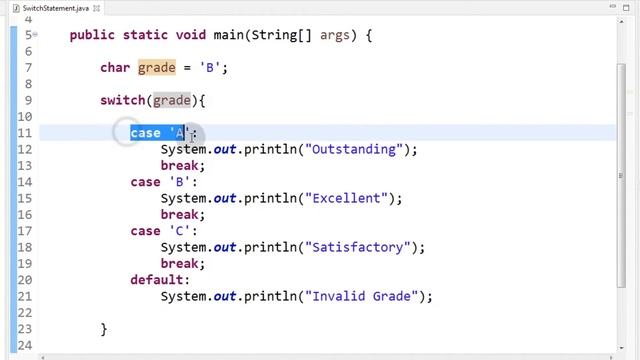Click the vertical scrollbar thumb
This screenshot has width=640, height=360.
pos(621,176)
